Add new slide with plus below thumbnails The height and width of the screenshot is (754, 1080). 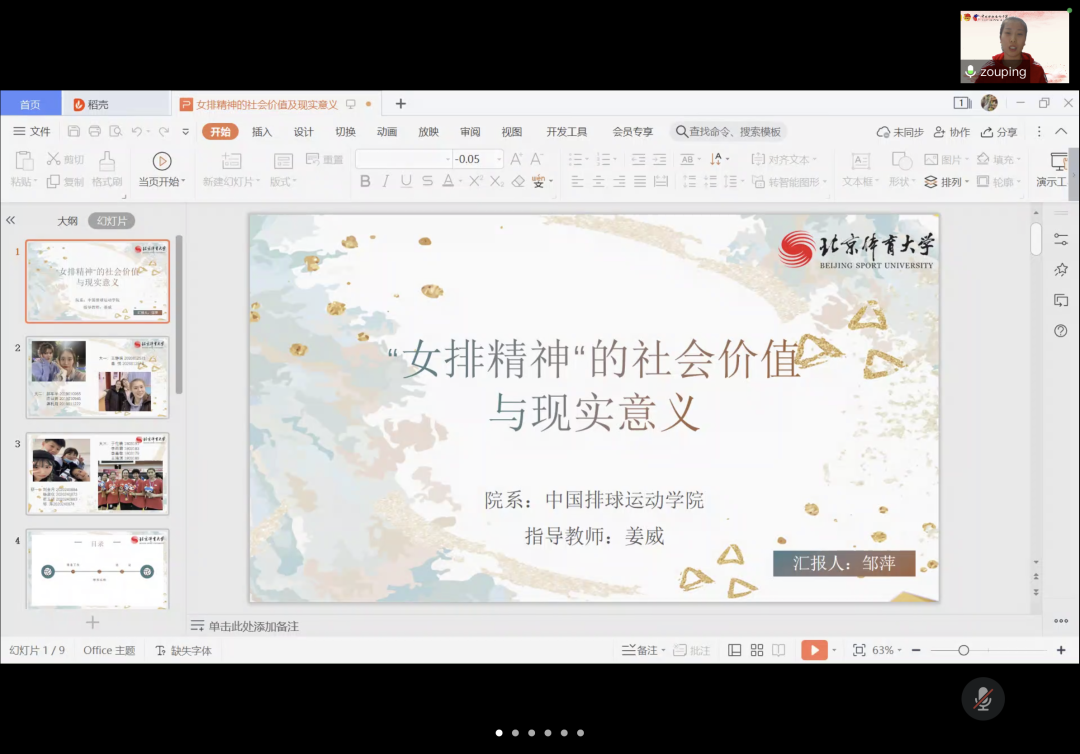click(92, 622)
